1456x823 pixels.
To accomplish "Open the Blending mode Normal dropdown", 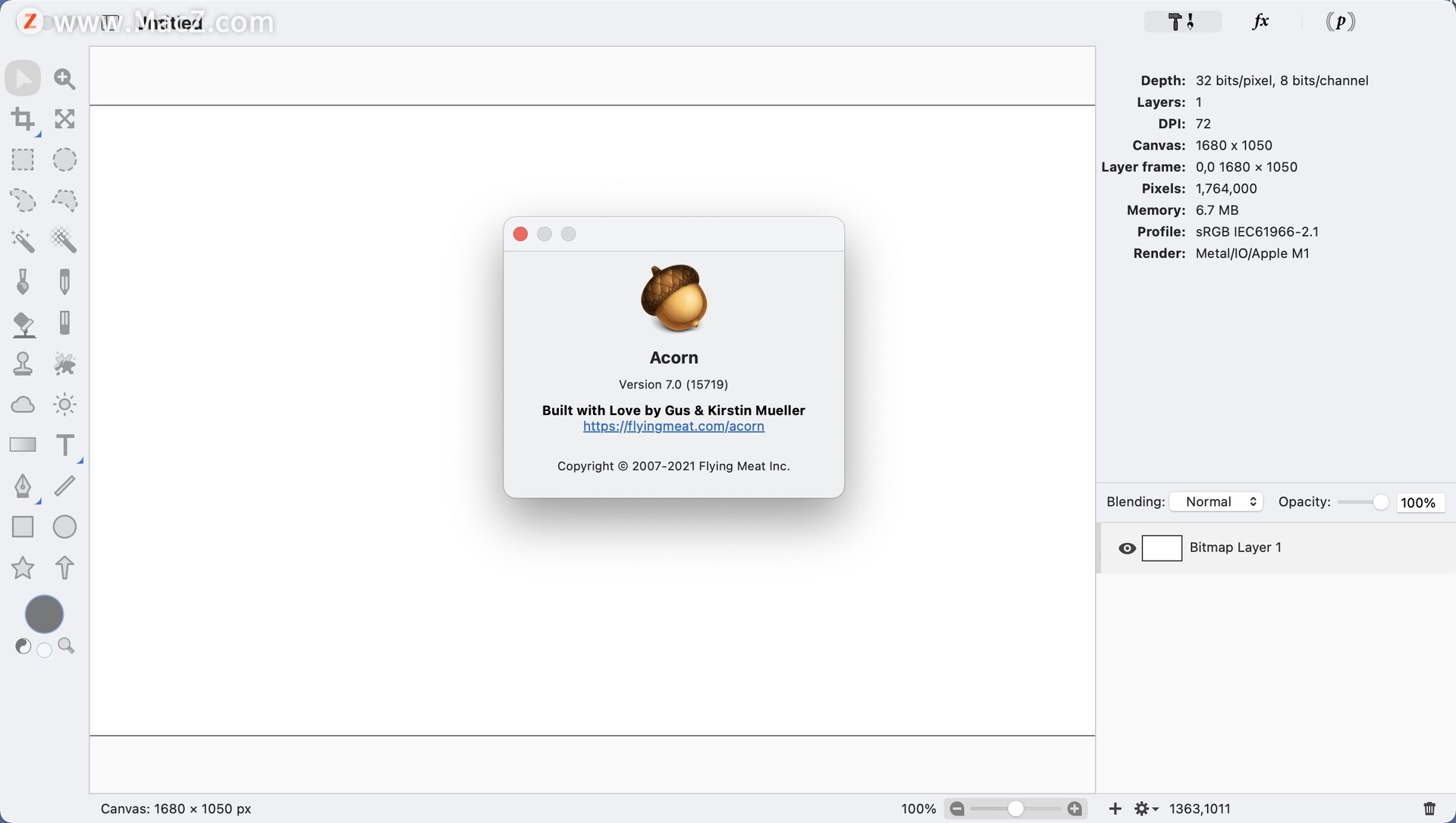I will coord(1216,502).
